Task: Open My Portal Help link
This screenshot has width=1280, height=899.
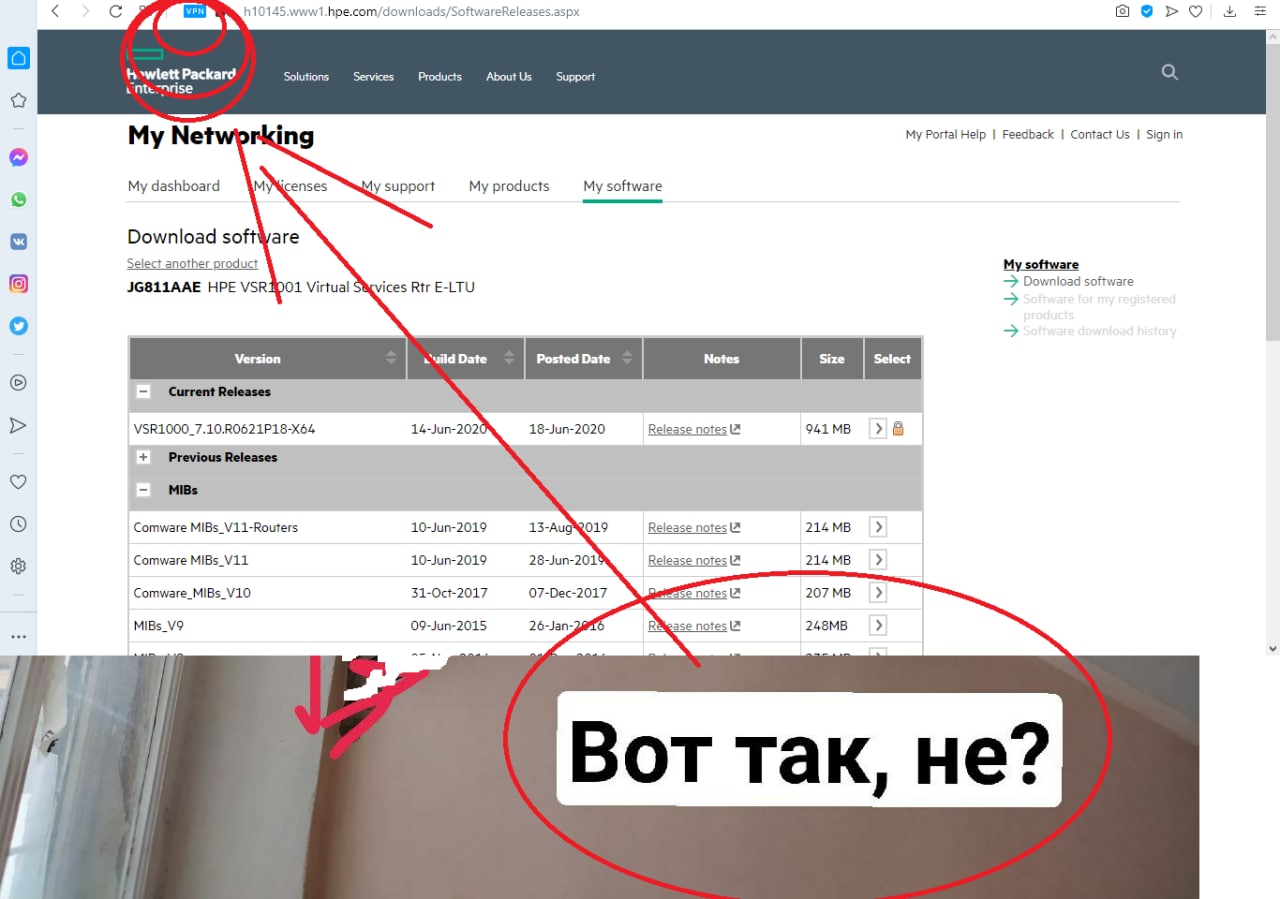Action: tap(946, 135)
